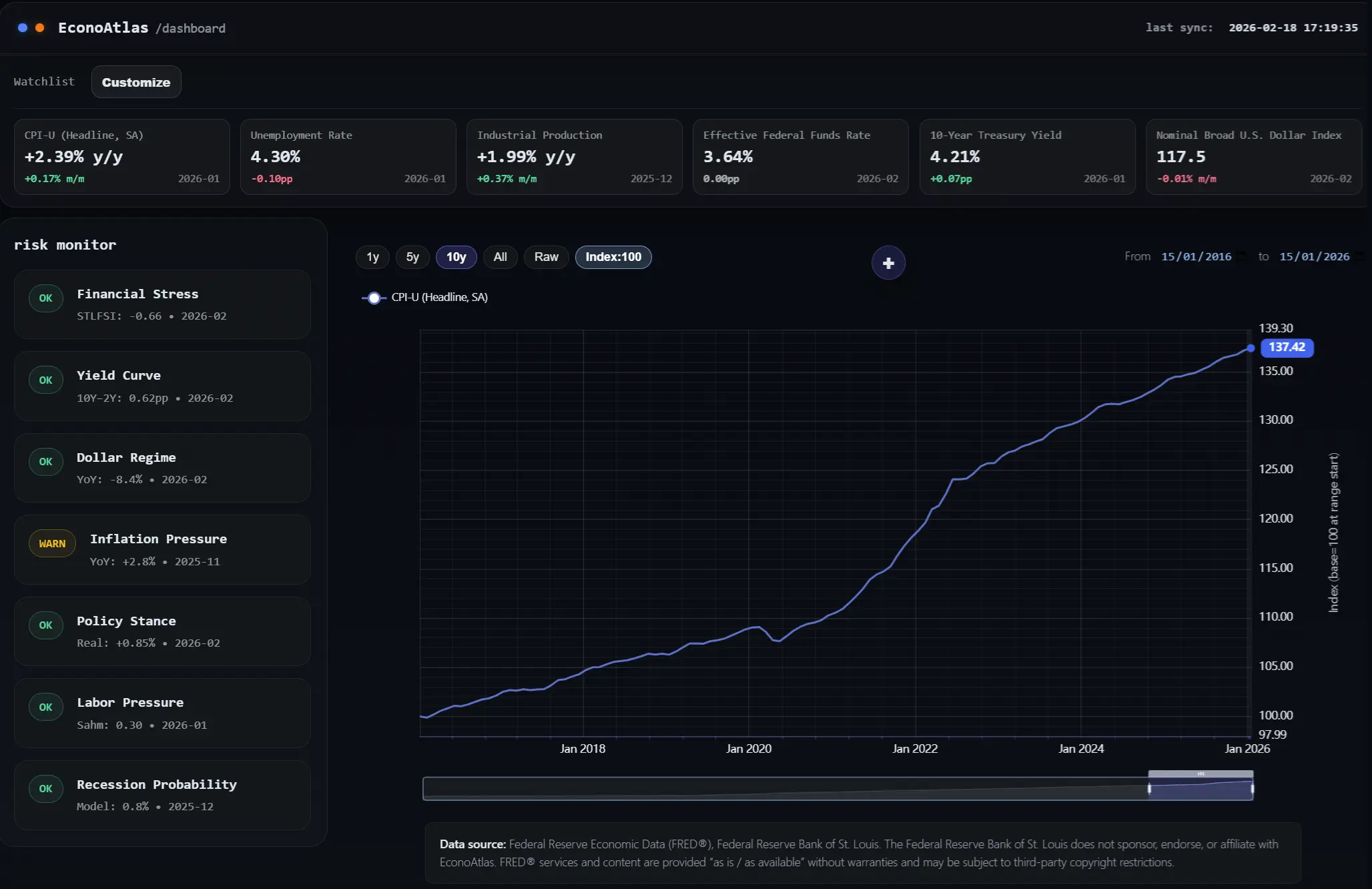Click the WARN badge on Inflation Pressure
This screenshot has width=1372, height=889.
tap(51, 543)
